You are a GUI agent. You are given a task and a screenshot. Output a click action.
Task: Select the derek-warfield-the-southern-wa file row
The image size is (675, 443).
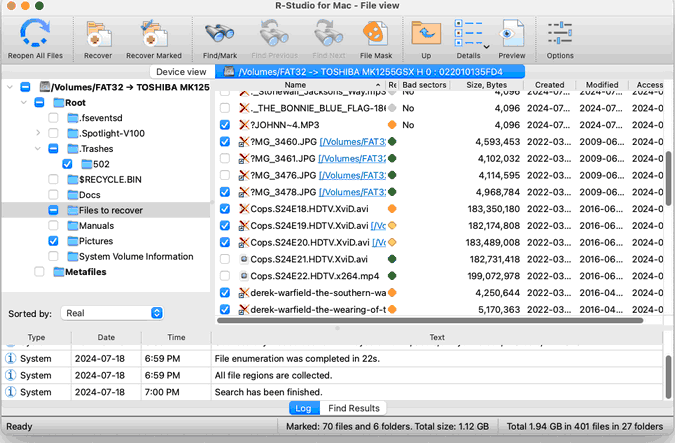(439, 293)
